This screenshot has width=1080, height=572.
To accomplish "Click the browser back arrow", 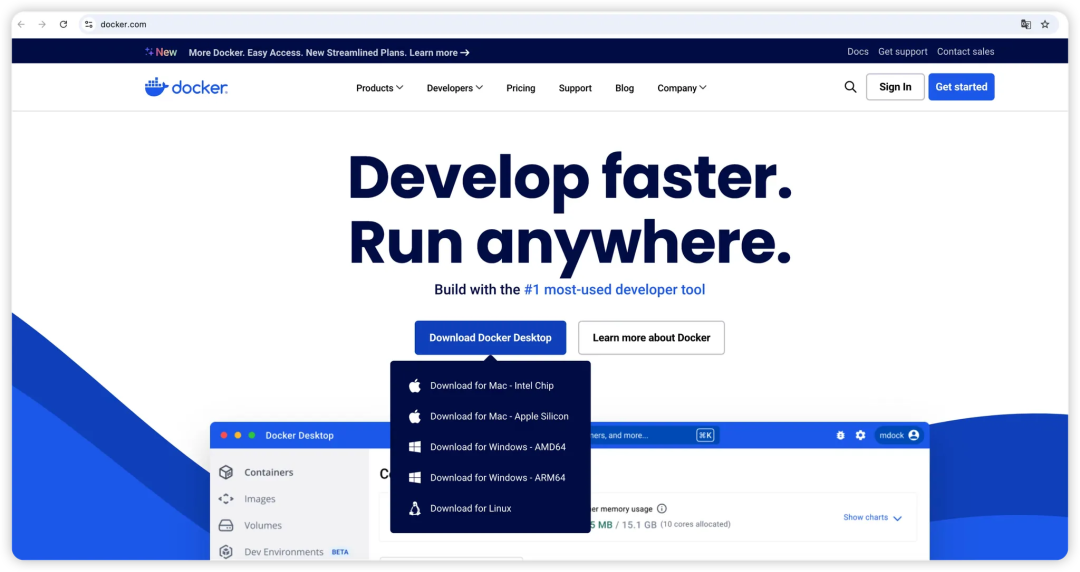I will (21, 24).
